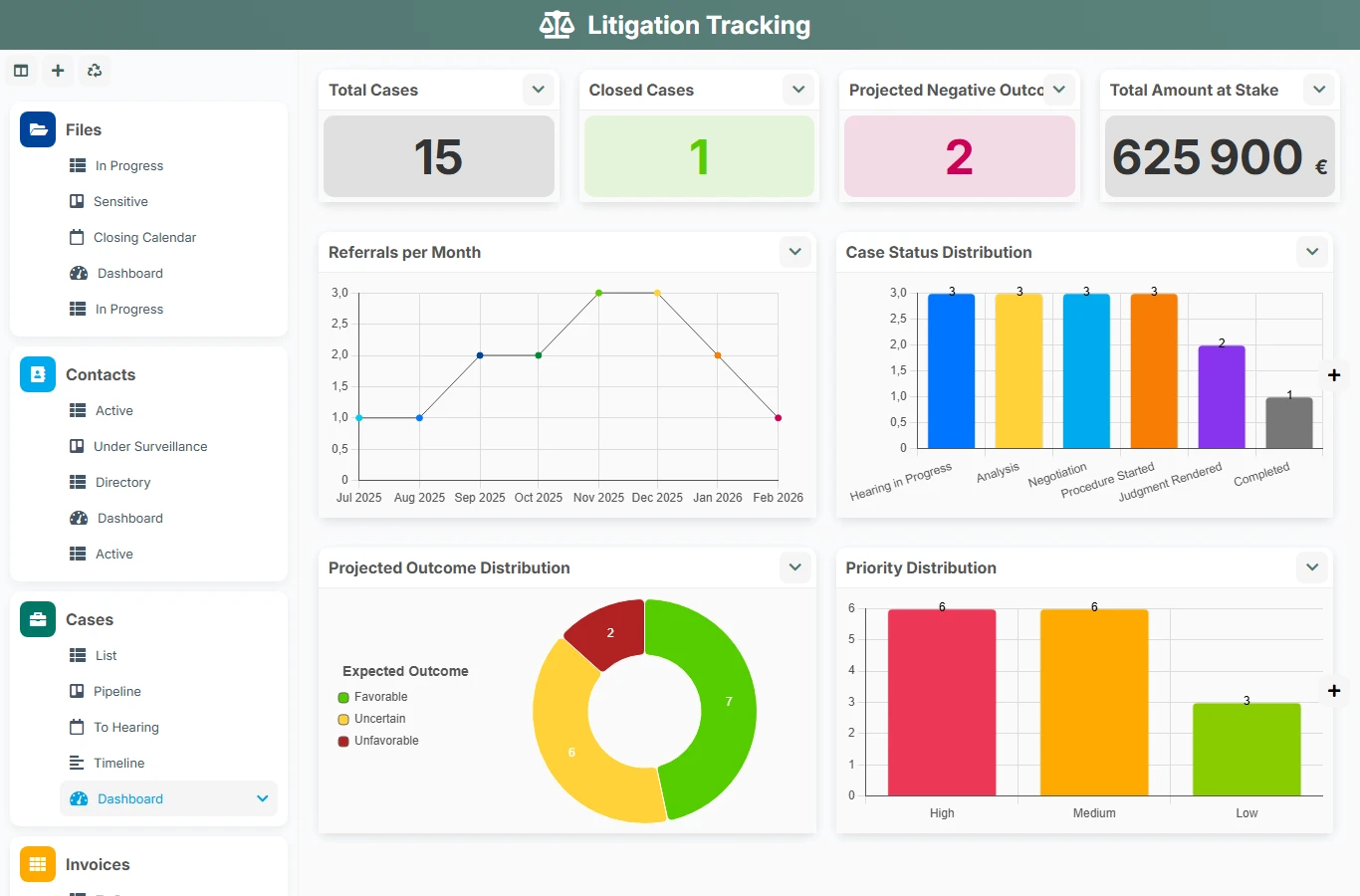The width and height of the screenshot is (1360, 896).
Task: Click the scales of justice header icon
Action: point(557,25)
